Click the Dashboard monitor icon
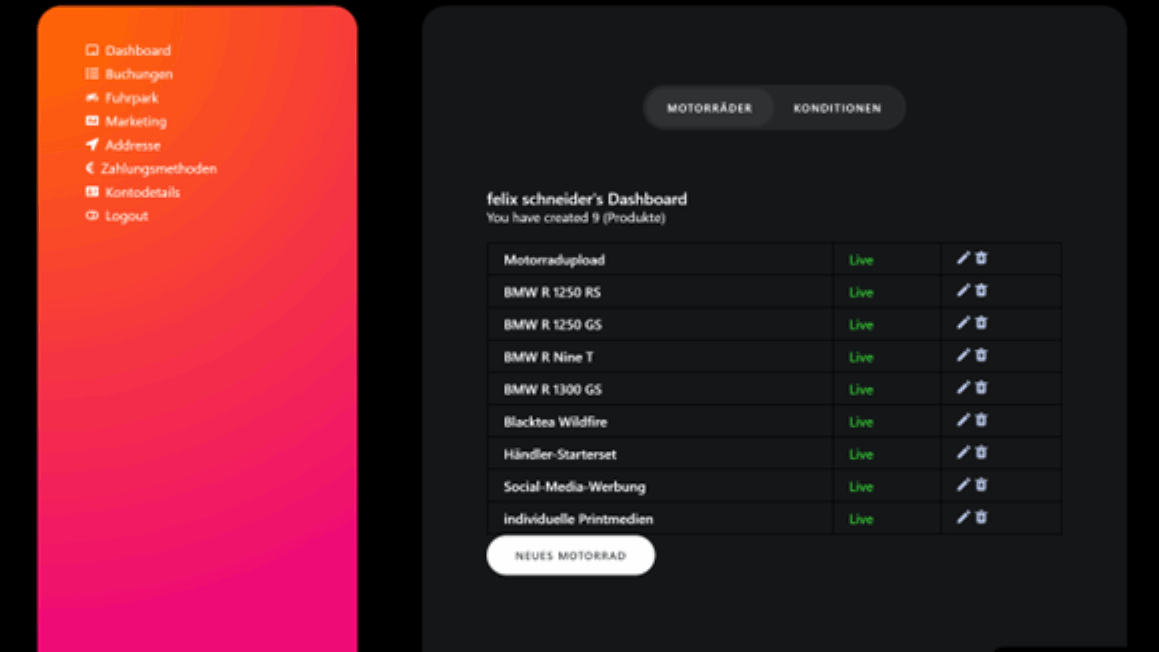 tap(92, 50)
